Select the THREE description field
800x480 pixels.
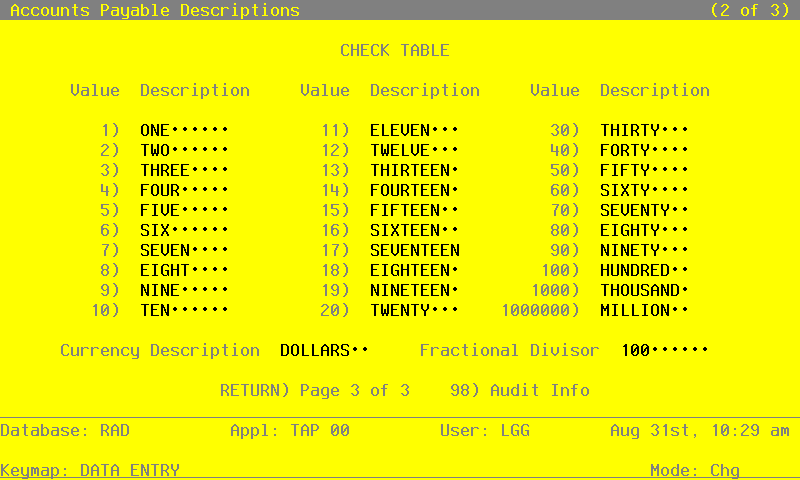[x=184, y=170]
